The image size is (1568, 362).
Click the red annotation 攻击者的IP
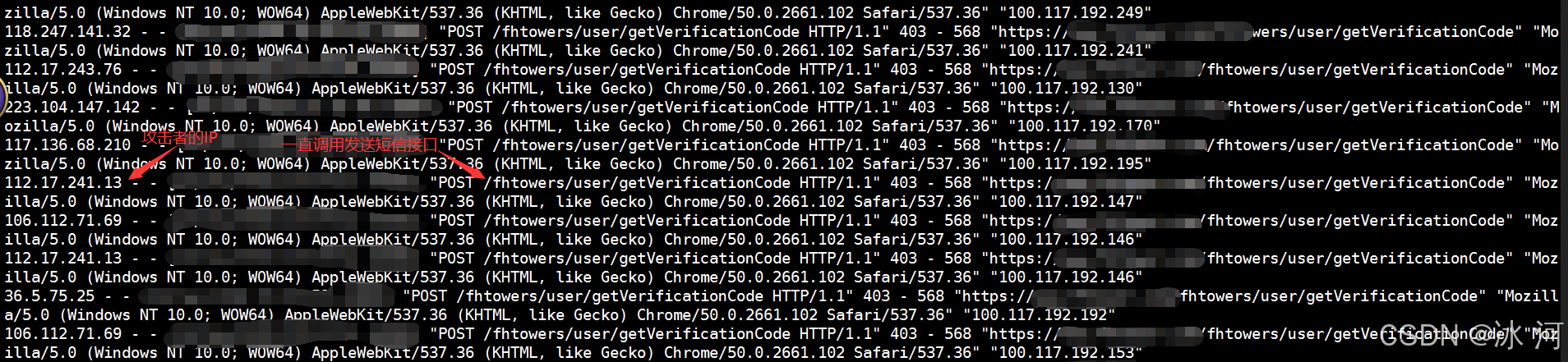coord(180,137)
